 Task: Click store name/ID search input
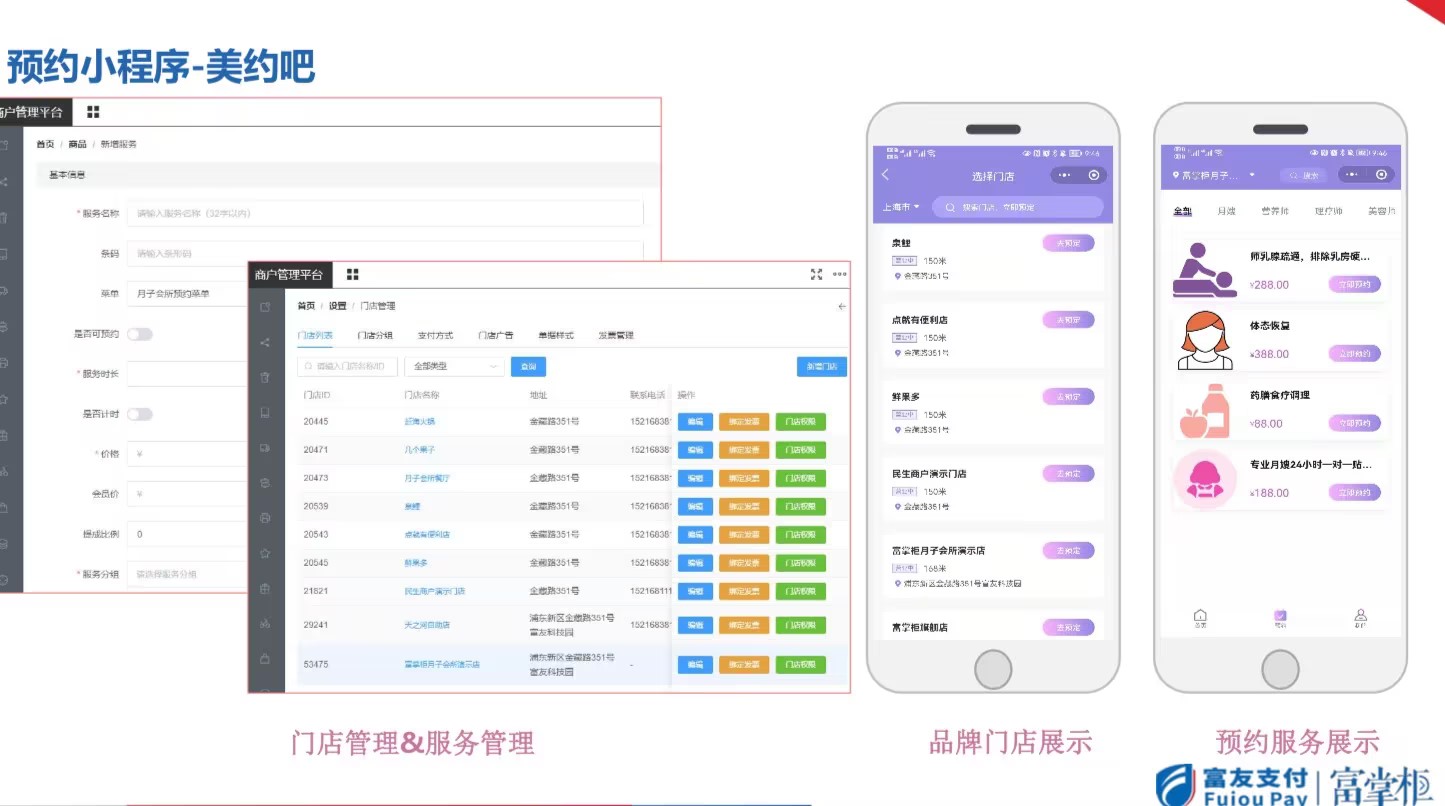point(348,367)
